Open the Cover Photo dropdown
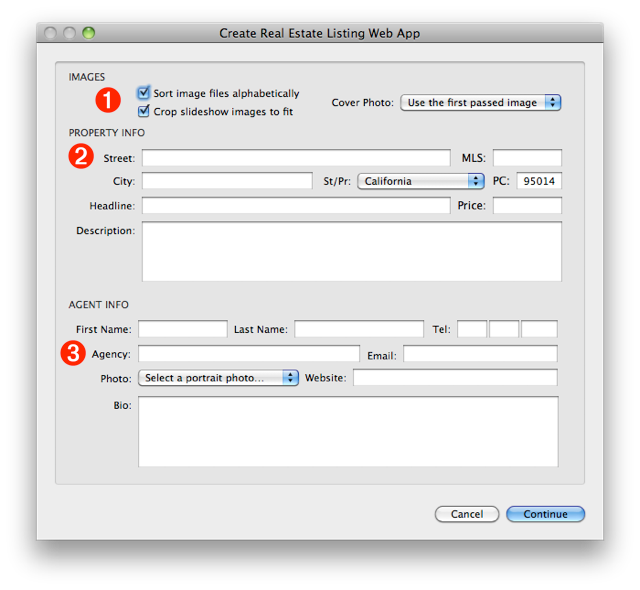Viewport: 640px width, 590px height. pos(480,102)
